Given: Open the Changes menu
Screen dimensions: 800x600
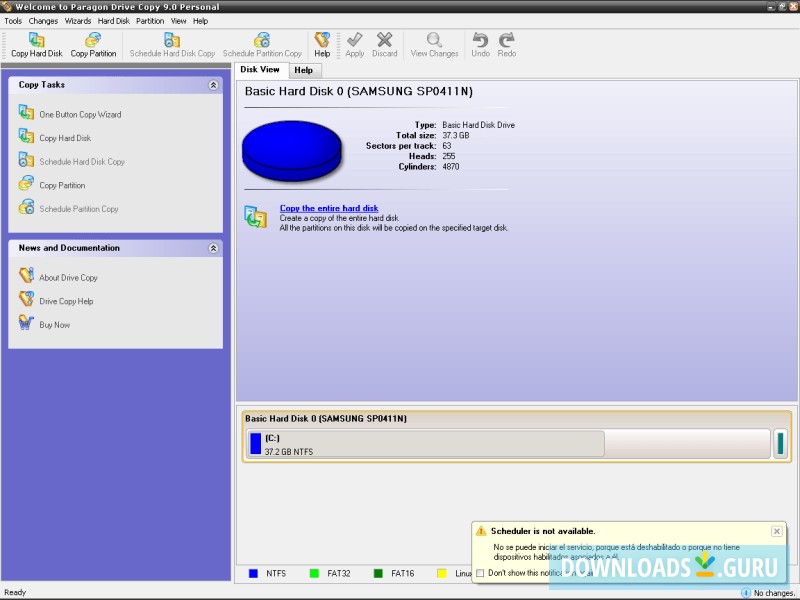Looking at the screenshot, I should 43,21.
